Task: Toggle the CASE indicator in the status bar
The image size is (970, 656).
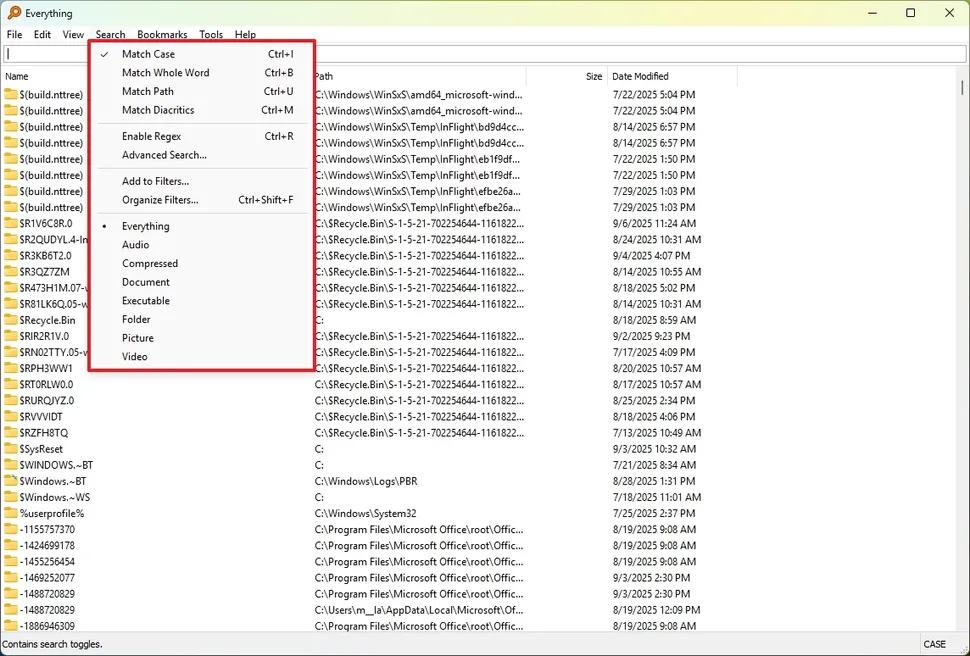Action: coord(934,644)
